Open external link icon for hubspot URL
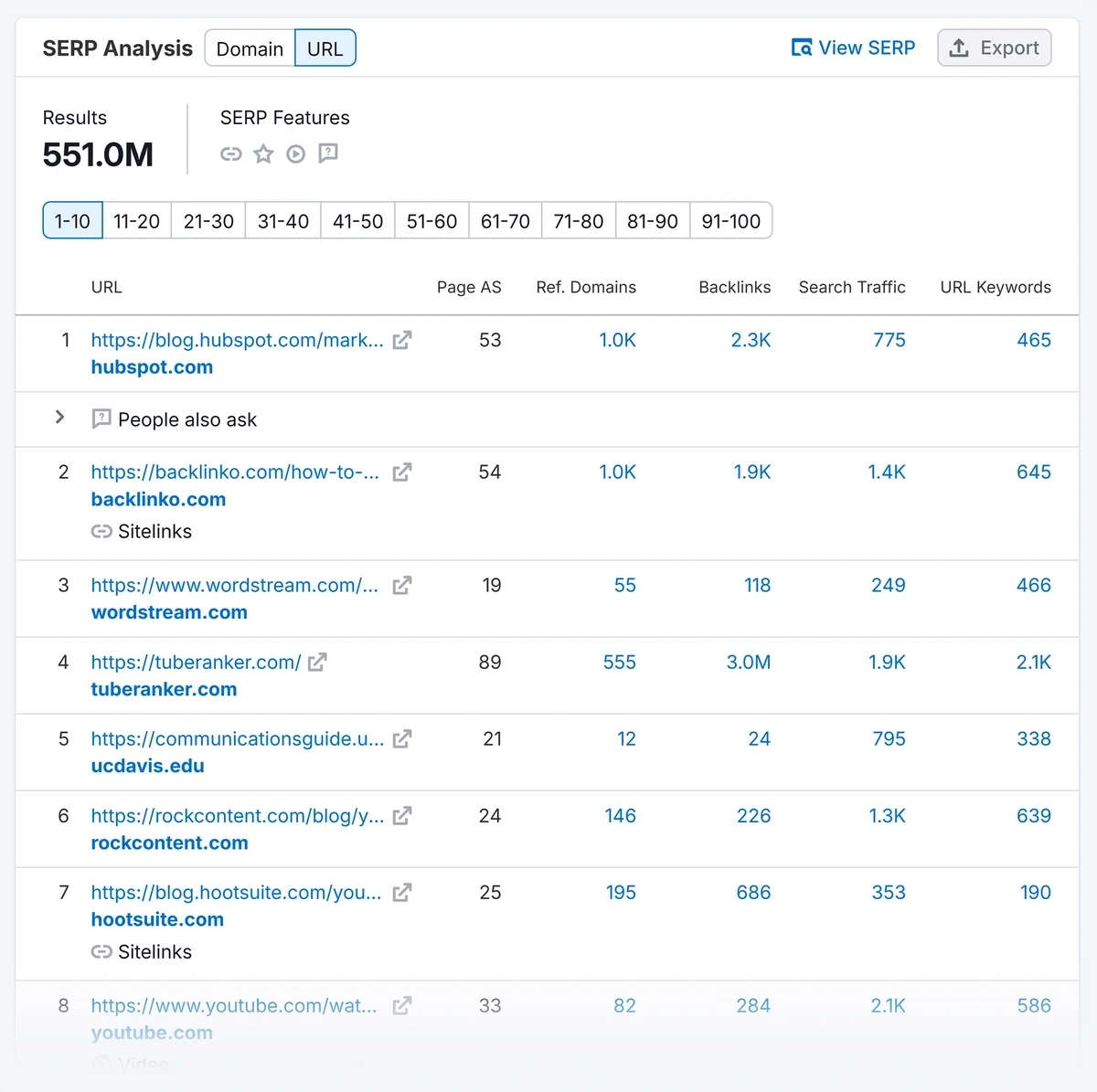This screenshot has height=1092, width=1097. [402, 340]
